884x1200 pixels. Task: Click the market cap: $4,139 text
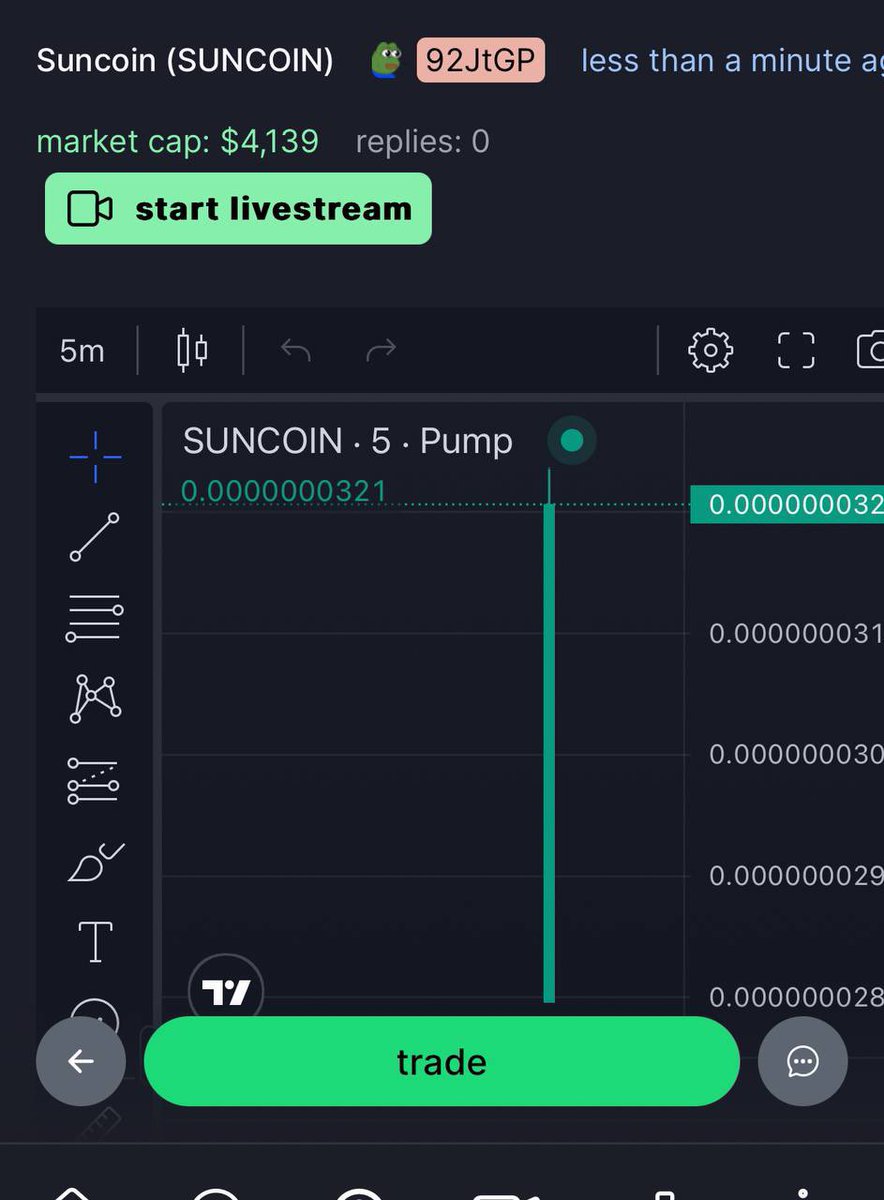click(x=177, y=141)
